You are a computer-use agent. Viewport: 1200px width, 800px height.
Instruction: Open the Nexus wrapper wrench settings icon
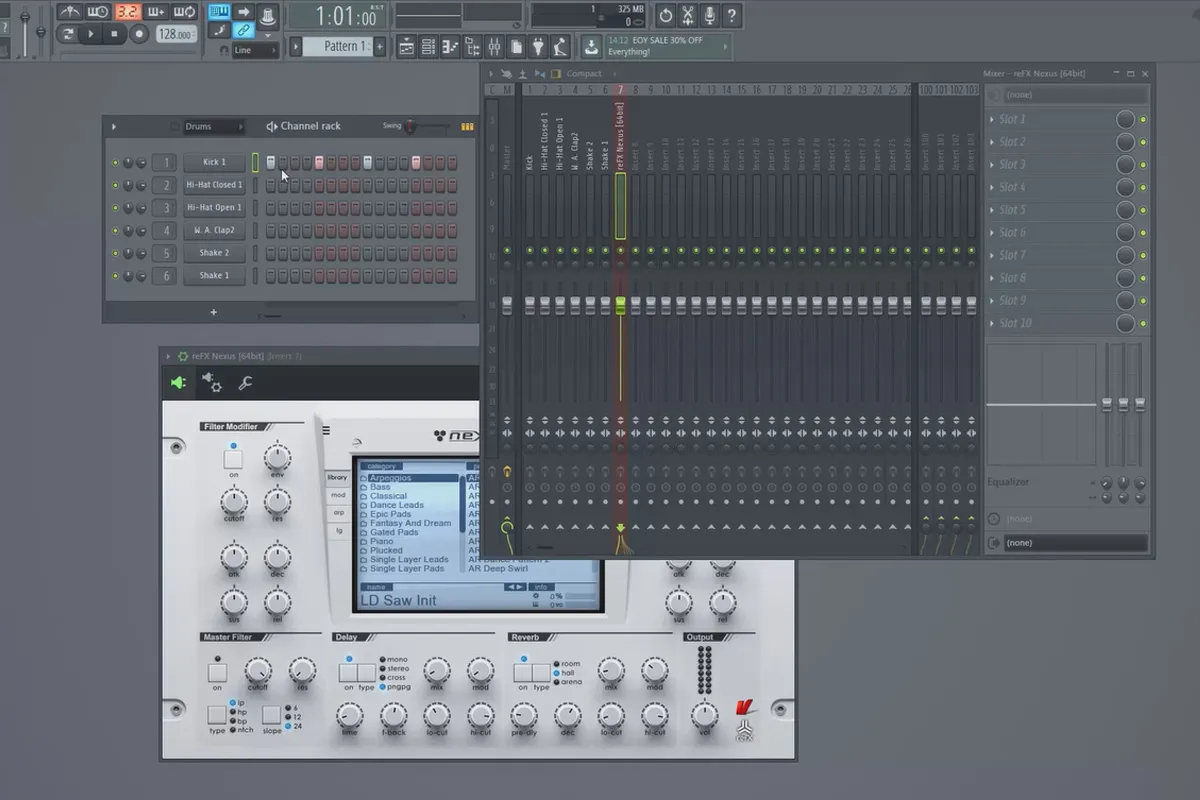click(x=245, y=382)
